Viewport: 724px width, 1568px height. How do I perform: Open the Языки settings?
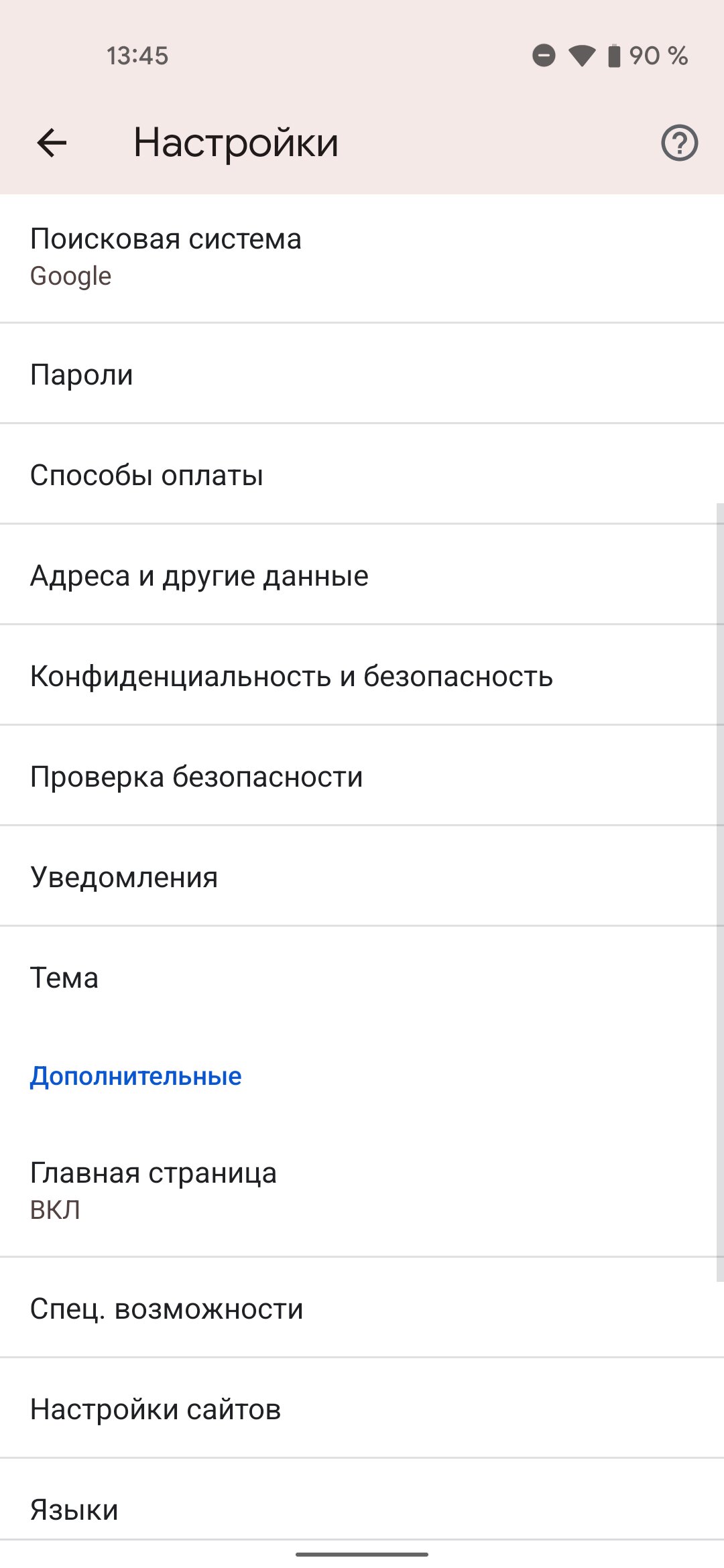[x=362, y=1500]
